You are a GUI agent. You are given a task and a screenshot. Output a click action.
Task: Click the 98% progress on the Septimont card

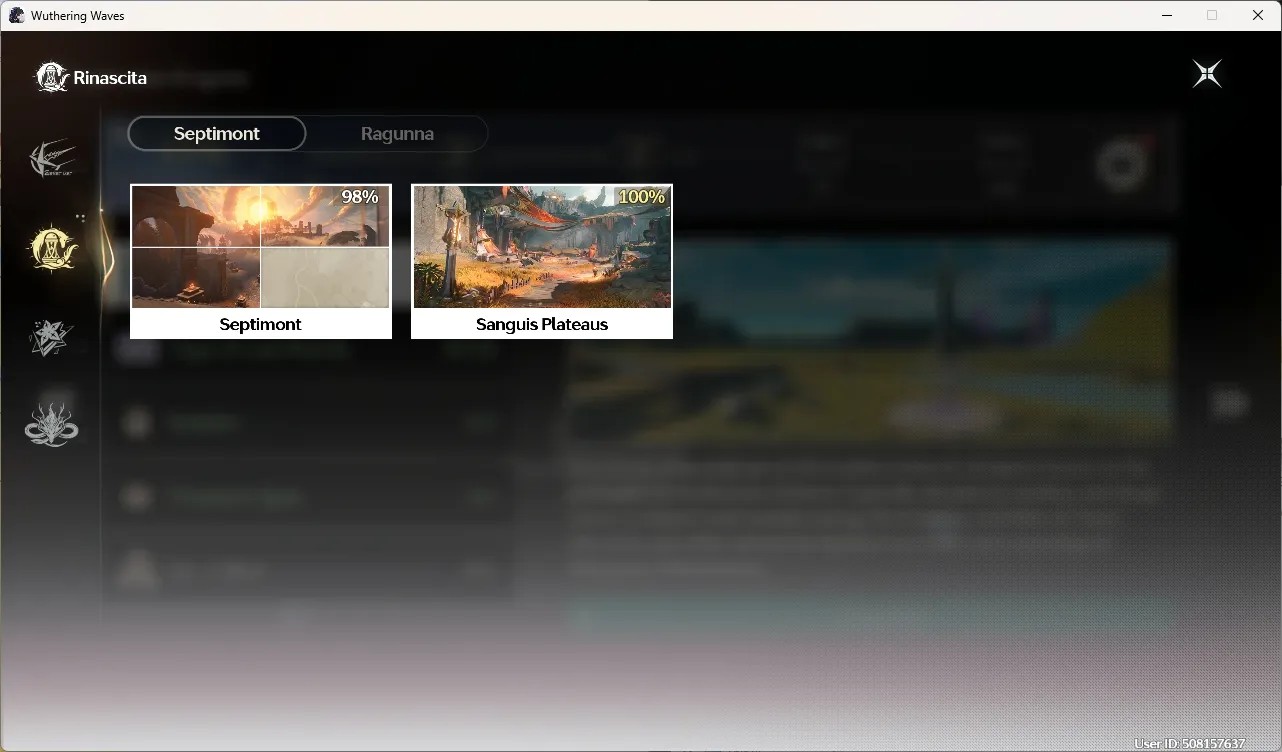pyautogui.click(x=360, y=197)
